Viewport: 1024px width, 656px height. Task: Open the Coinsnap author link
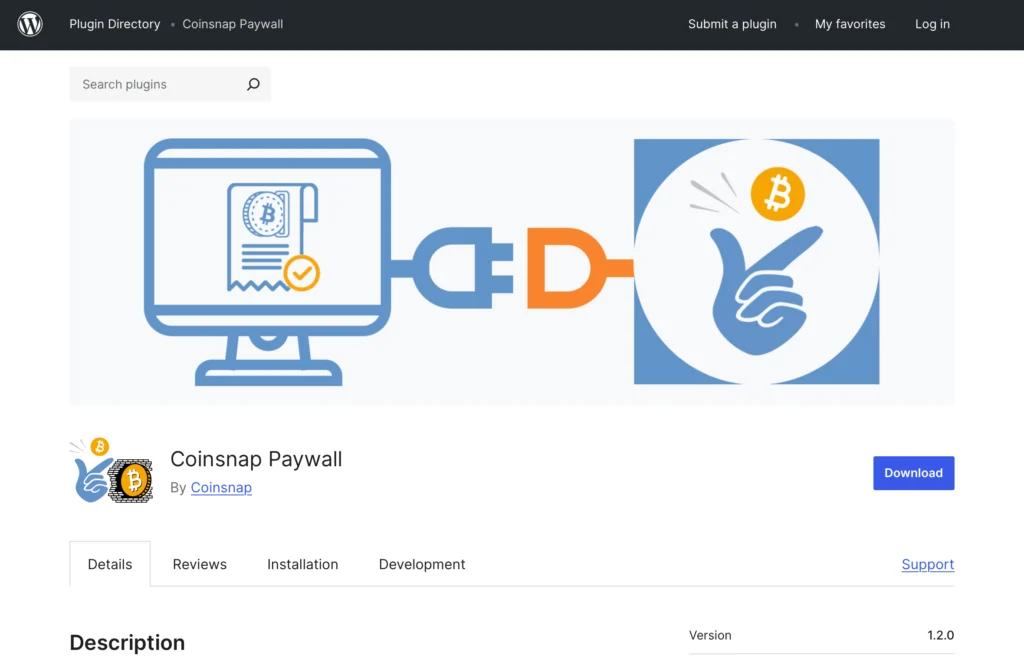(x=221, y=487)
